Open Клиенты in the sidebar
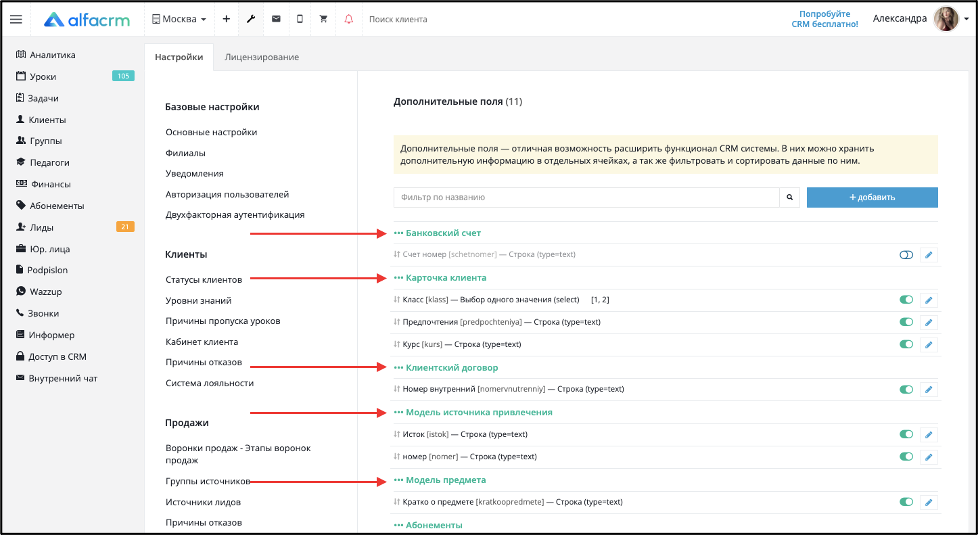This screenshot has width=979, height=535. [x=41, y=119]
